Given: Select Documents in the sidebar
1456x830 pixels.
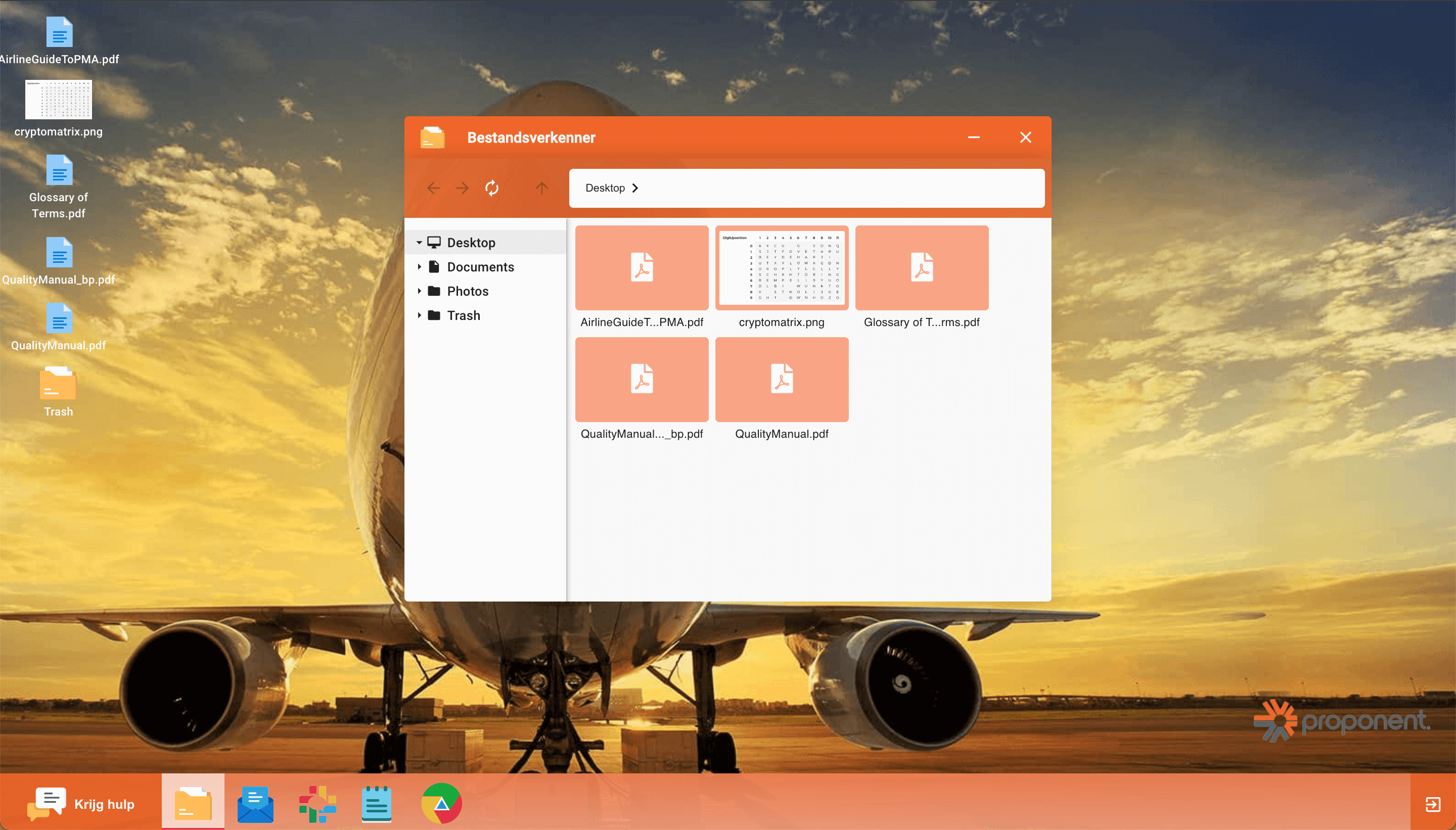Looking at the screenshot, I should (481, 266).
